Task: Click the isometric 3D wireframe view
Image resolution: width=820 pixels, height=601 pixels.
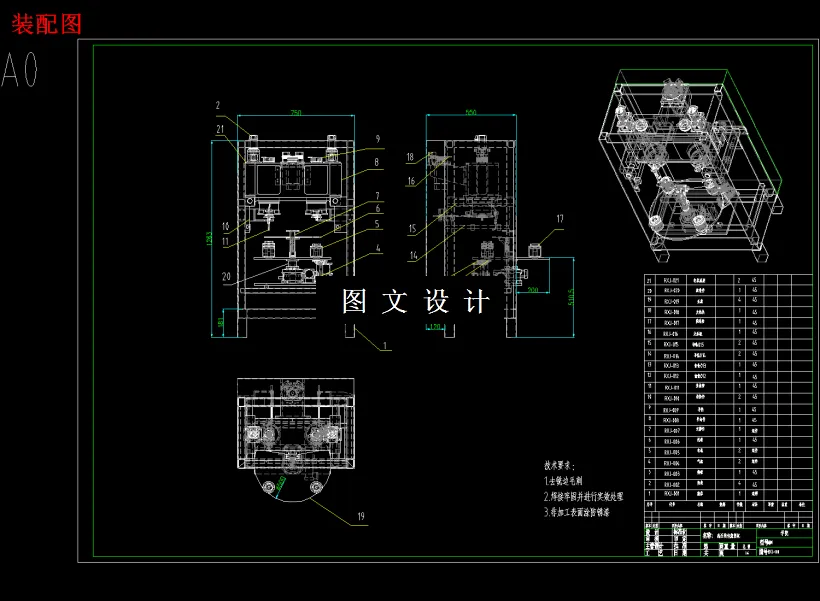Action: pyautogui.click(x=691, y=165)
